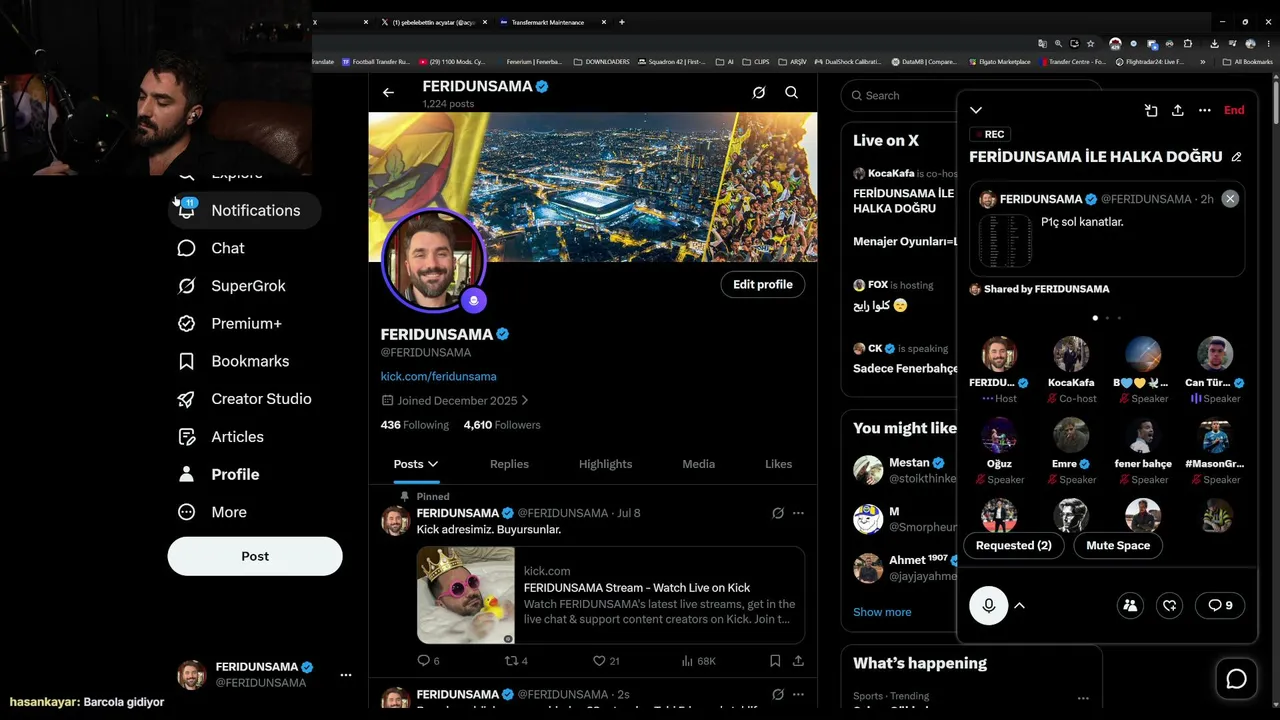
Task: End the live Space
Action: [1234, 110]
